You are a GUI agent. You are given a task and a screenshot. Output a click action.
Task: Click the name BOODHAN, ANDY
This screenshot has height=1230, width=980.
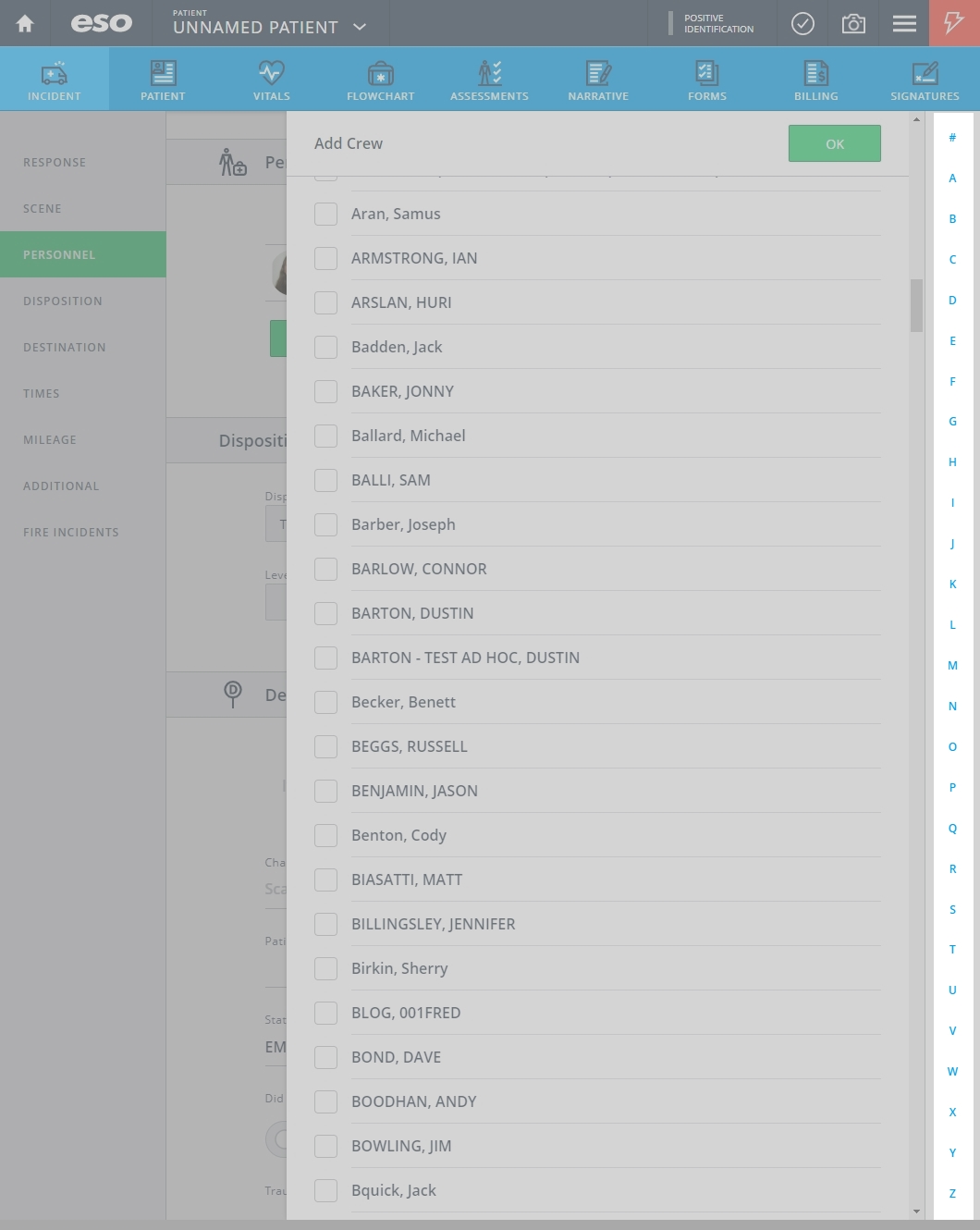(414, 1101)
